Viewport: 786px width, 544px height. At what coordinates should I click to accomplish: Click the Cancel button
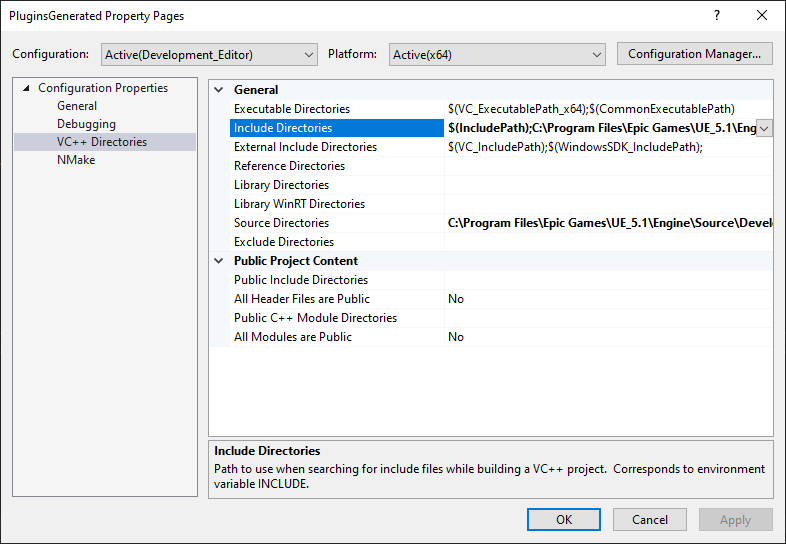[650, 519]
